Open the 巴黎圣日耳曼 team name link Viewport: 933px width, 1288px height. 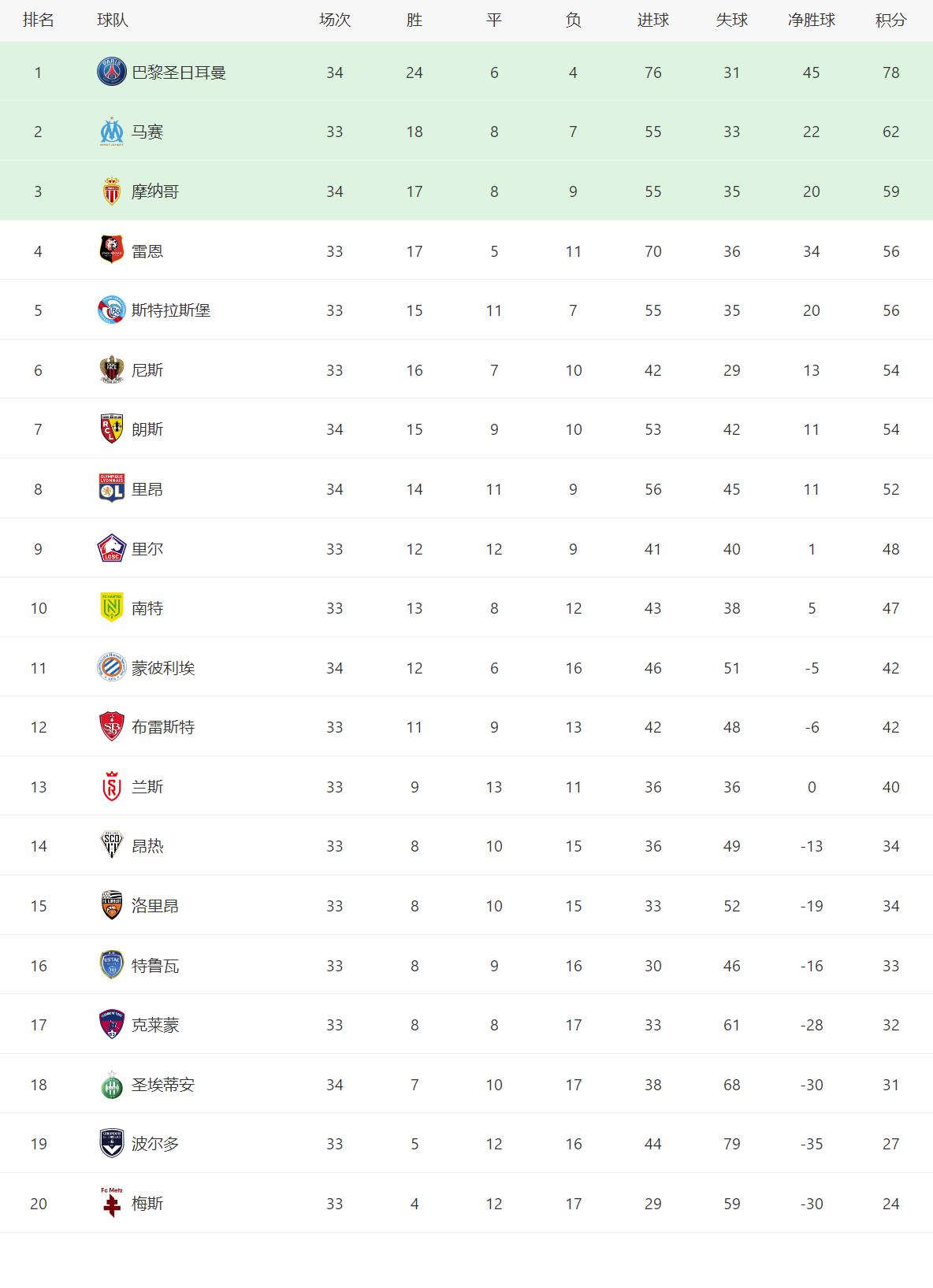pos(179,72)
